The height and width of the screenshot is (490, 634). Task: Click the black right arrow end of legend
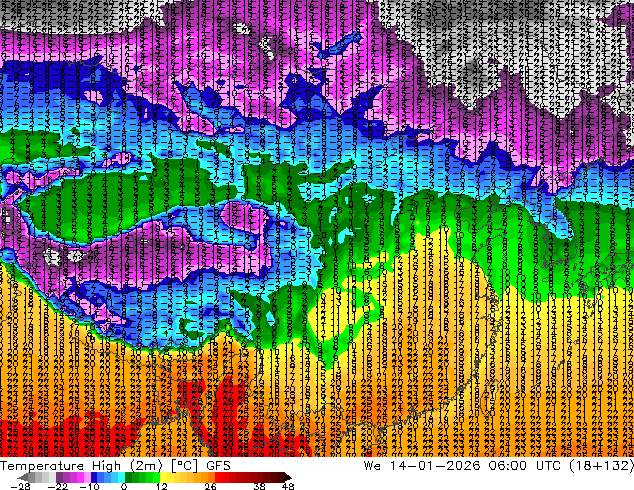point(287,477)
